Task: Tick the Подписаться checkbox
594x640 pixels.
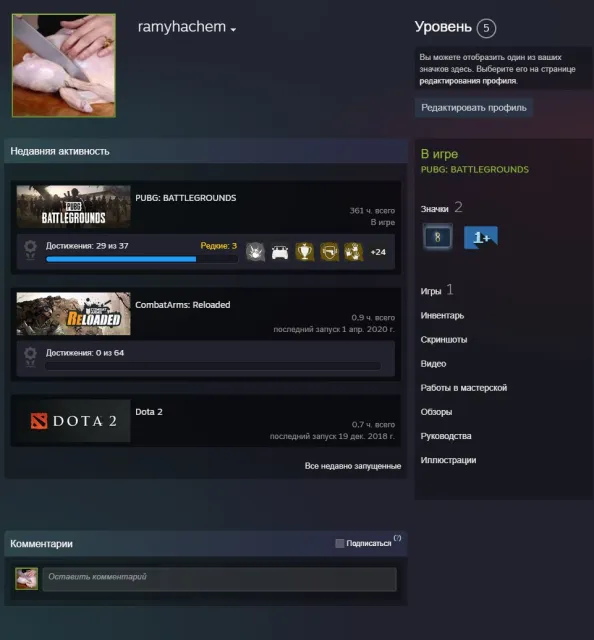Action: (x=340, y=543)
